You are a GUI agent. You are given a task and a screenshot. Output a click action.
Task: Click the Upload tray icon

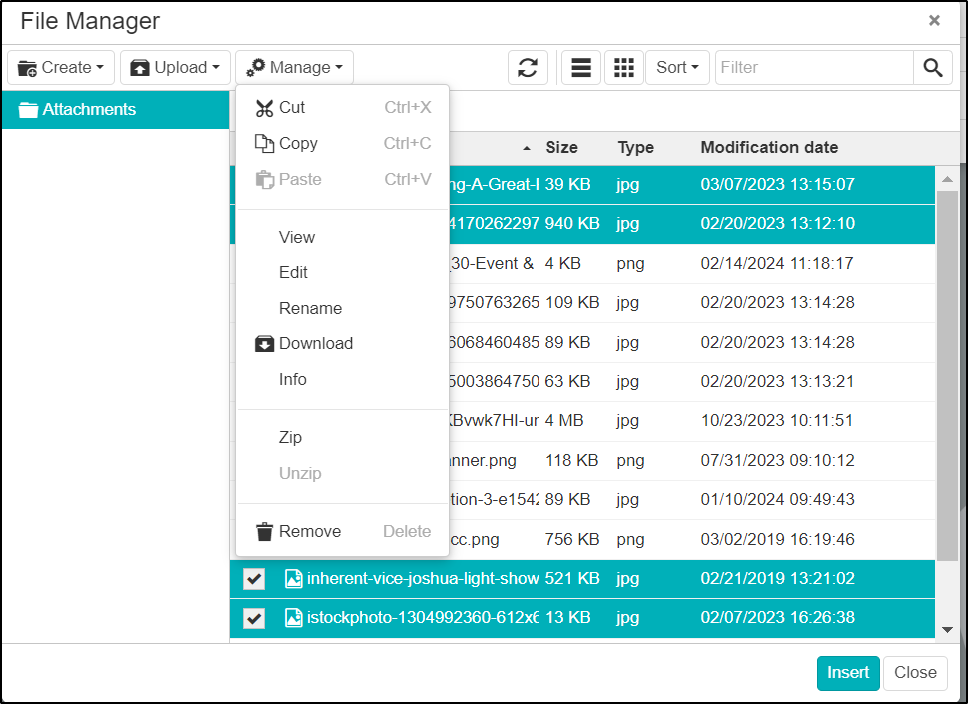(140, 68)
